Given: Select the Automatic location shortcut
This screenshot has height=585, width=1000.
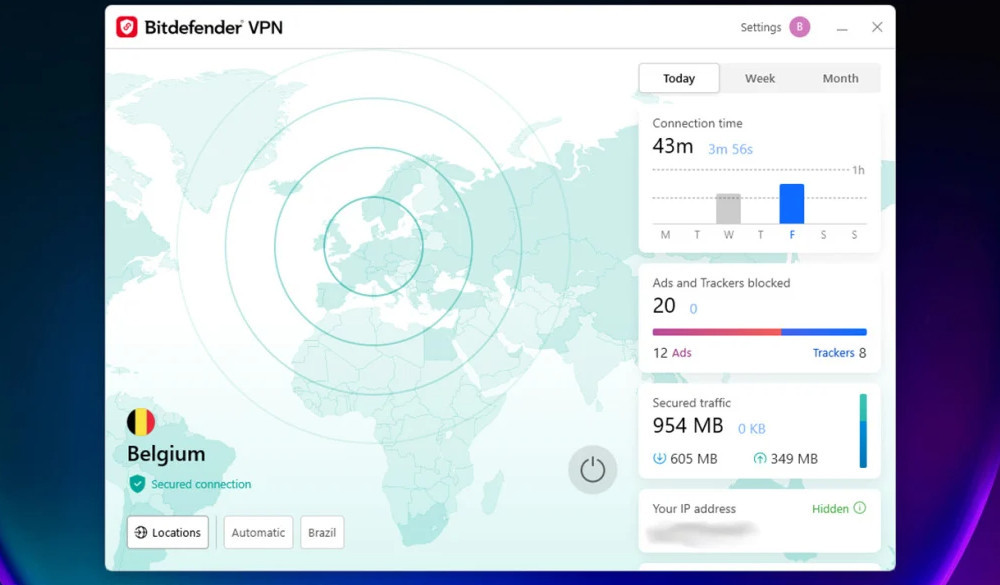Looking at the screenshot, I should coord(258,532).
